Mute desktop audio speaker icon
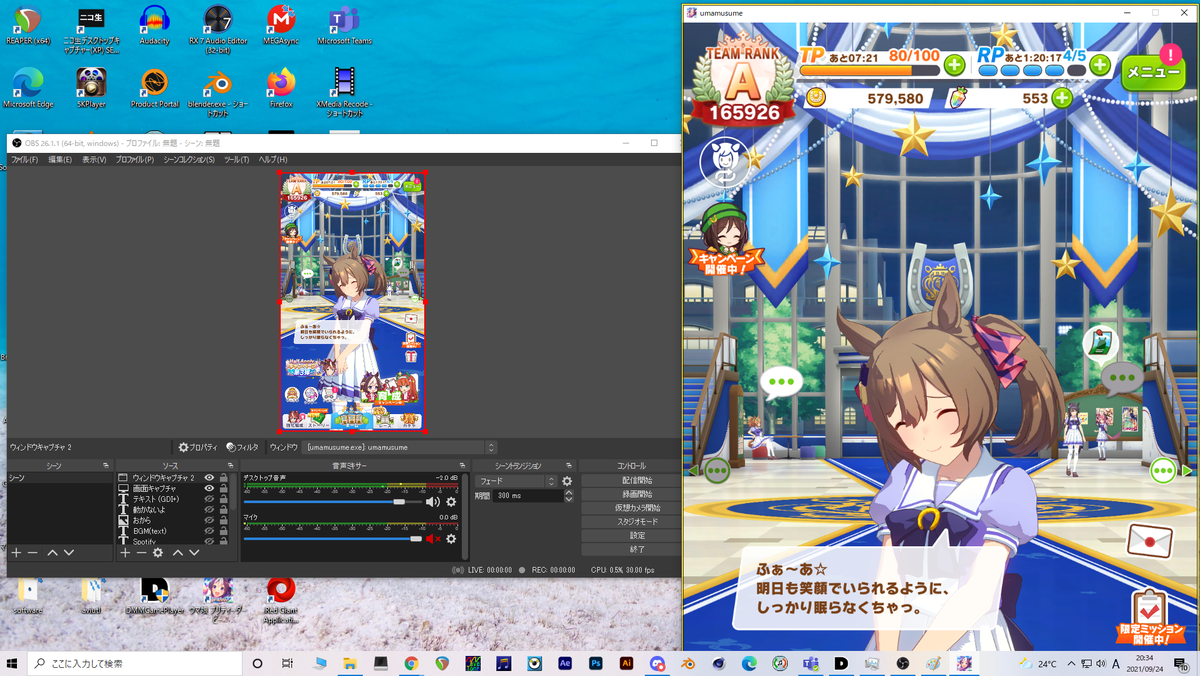This screenshot has width=1200, height=676. (x=432, y=502)
